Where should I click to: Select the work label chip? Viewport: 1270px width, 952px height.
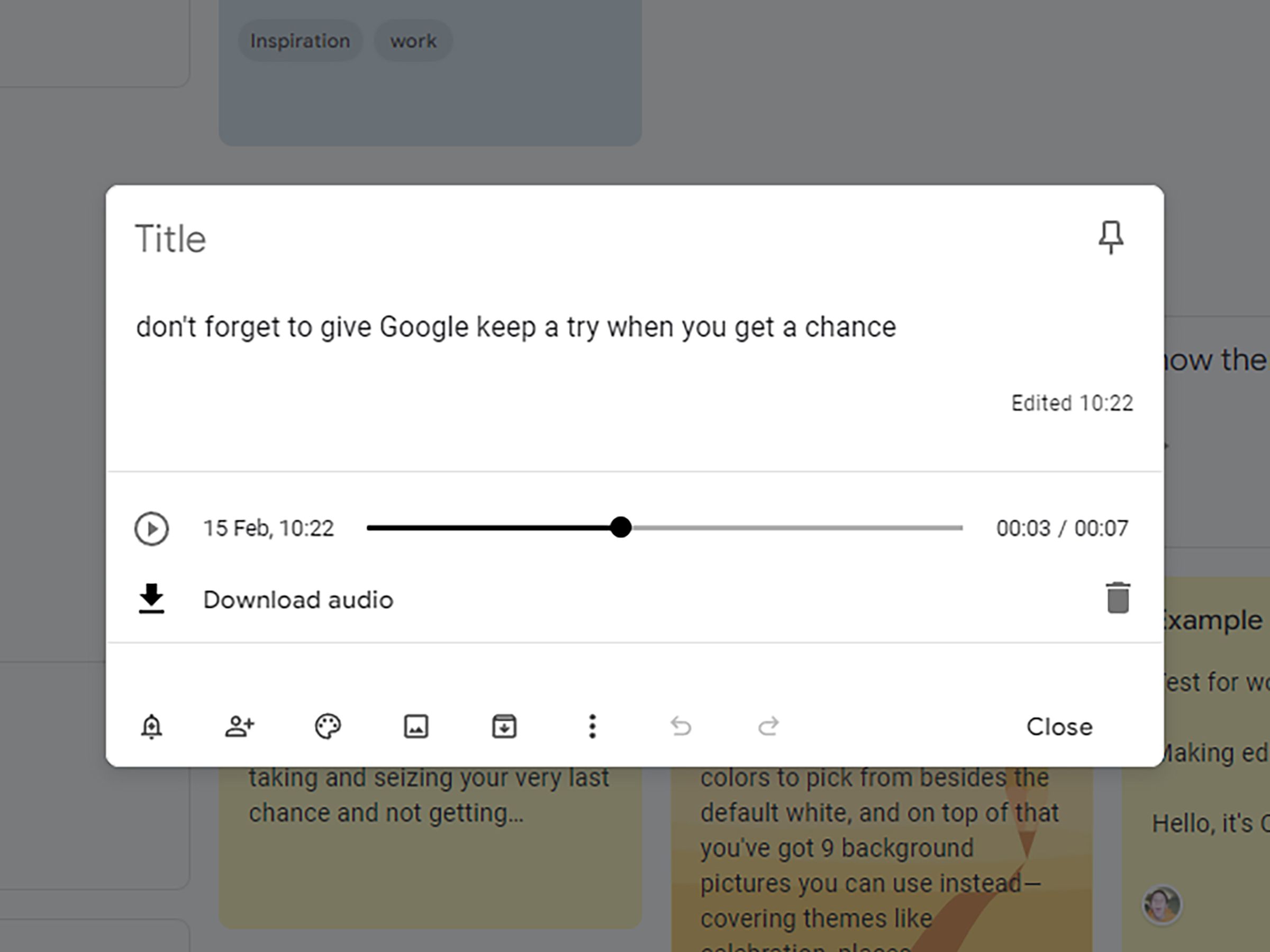click(x=413, y=40)
